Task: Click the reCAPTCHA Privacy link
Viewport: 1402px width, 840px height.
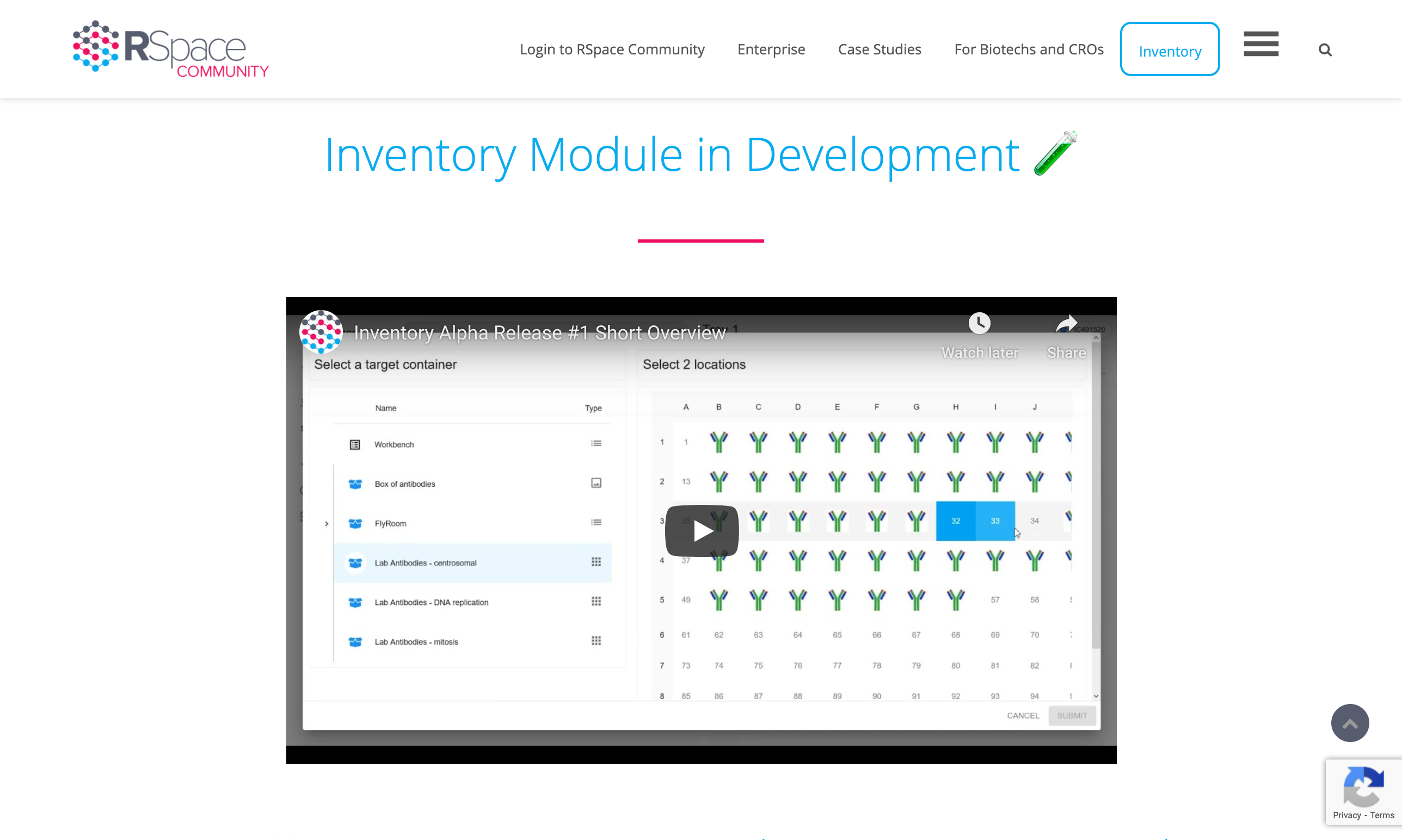Action: [1346, 815]
